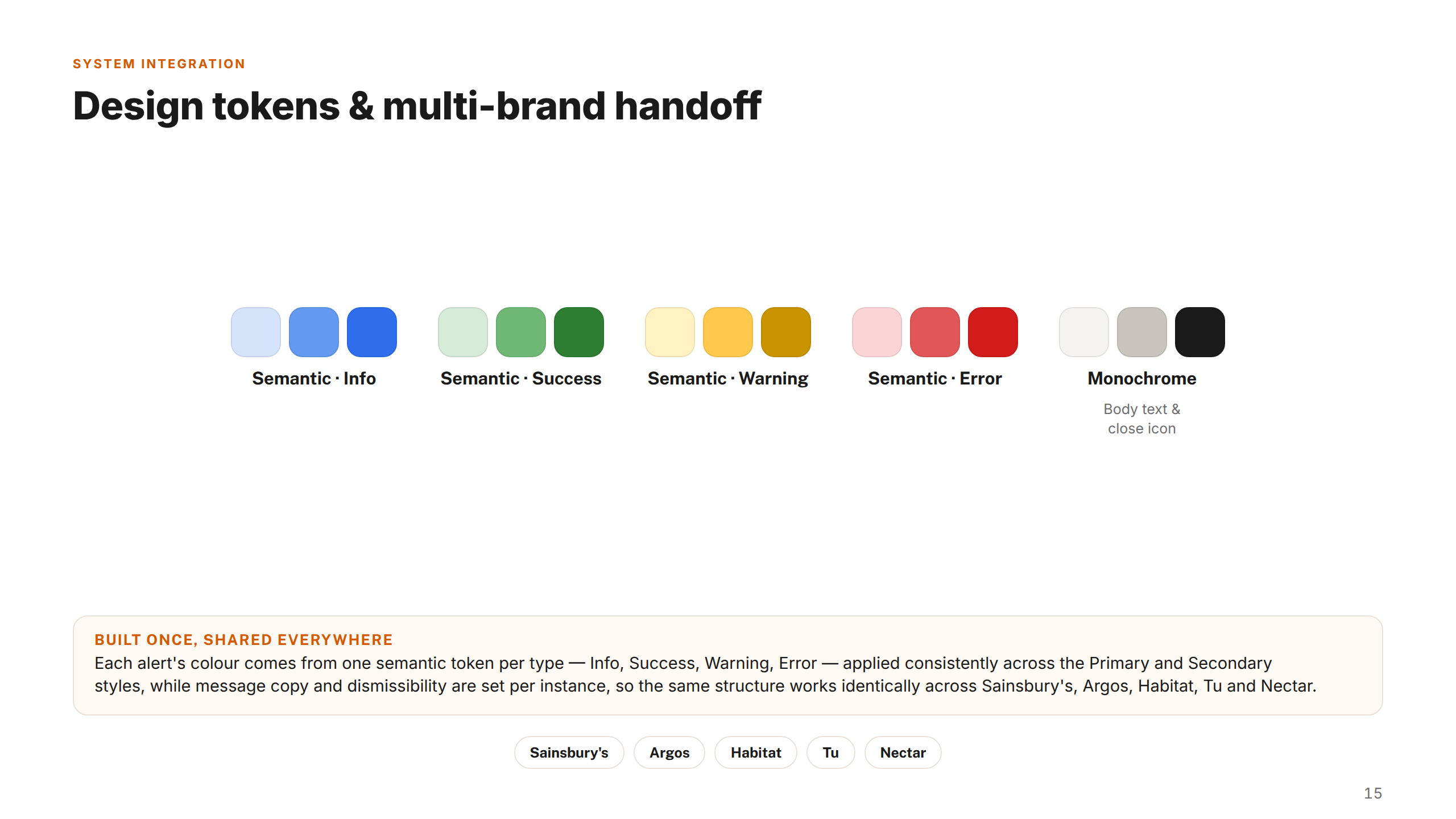This screenshot has height=819, width=1456.
Task: Select the mid-blue Info swatch
Action: 314,332
